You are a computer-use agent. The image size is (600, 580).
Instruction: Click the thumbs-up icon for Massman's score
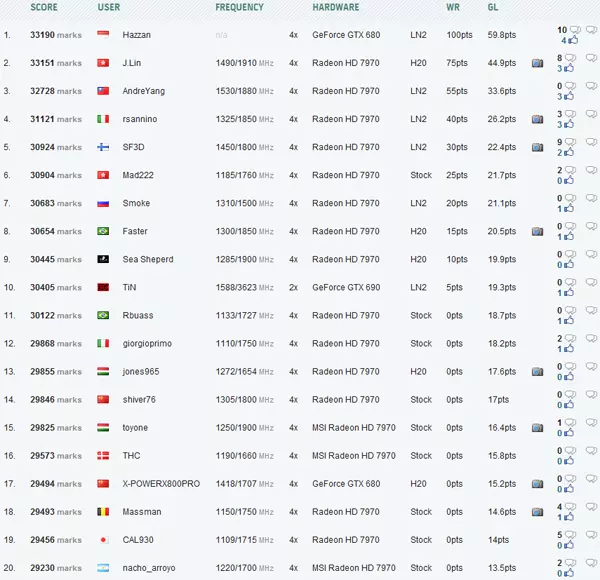coord(569,517)
